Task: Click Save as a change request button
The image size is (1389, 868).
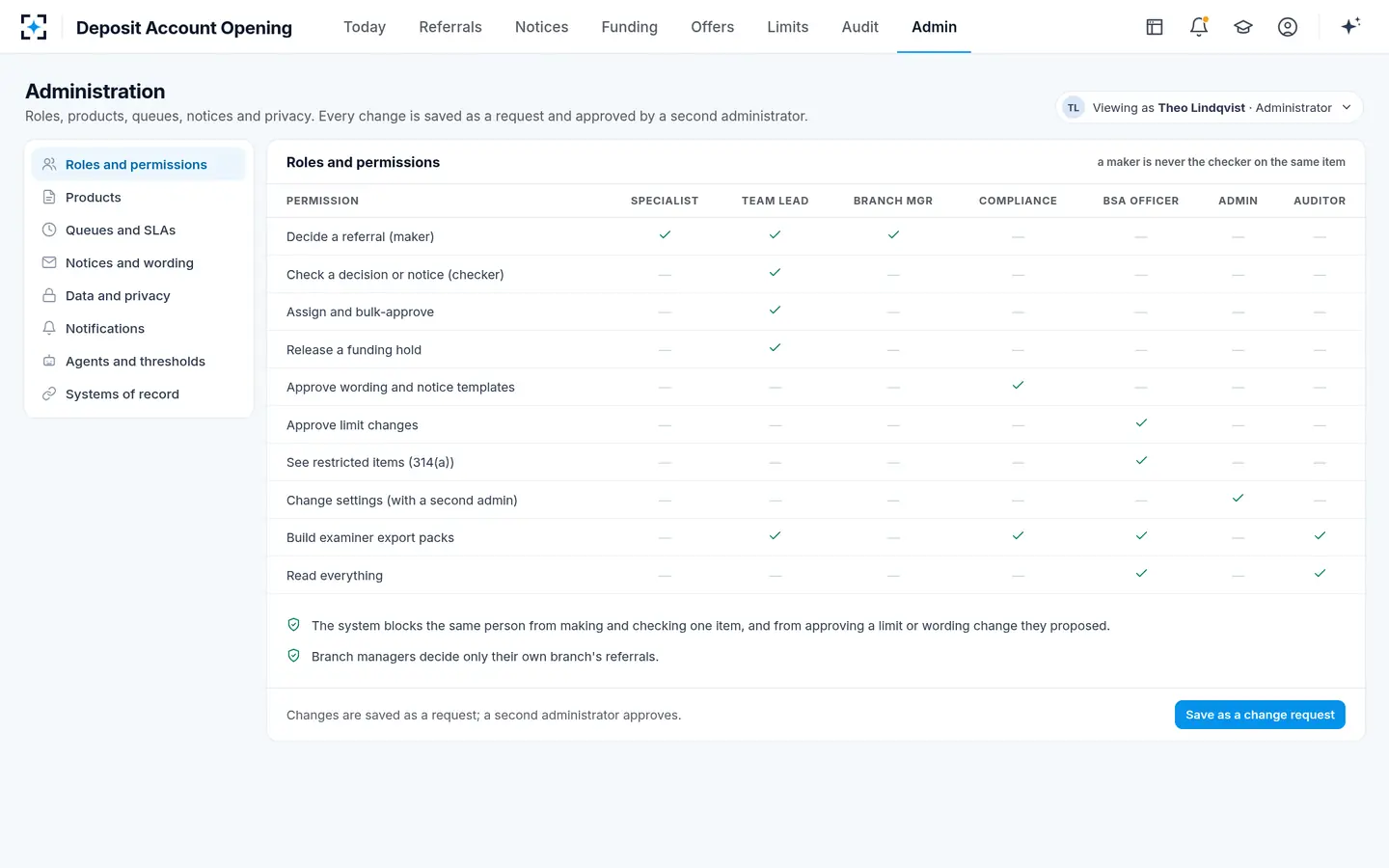Action: [x=1260, y=715]
